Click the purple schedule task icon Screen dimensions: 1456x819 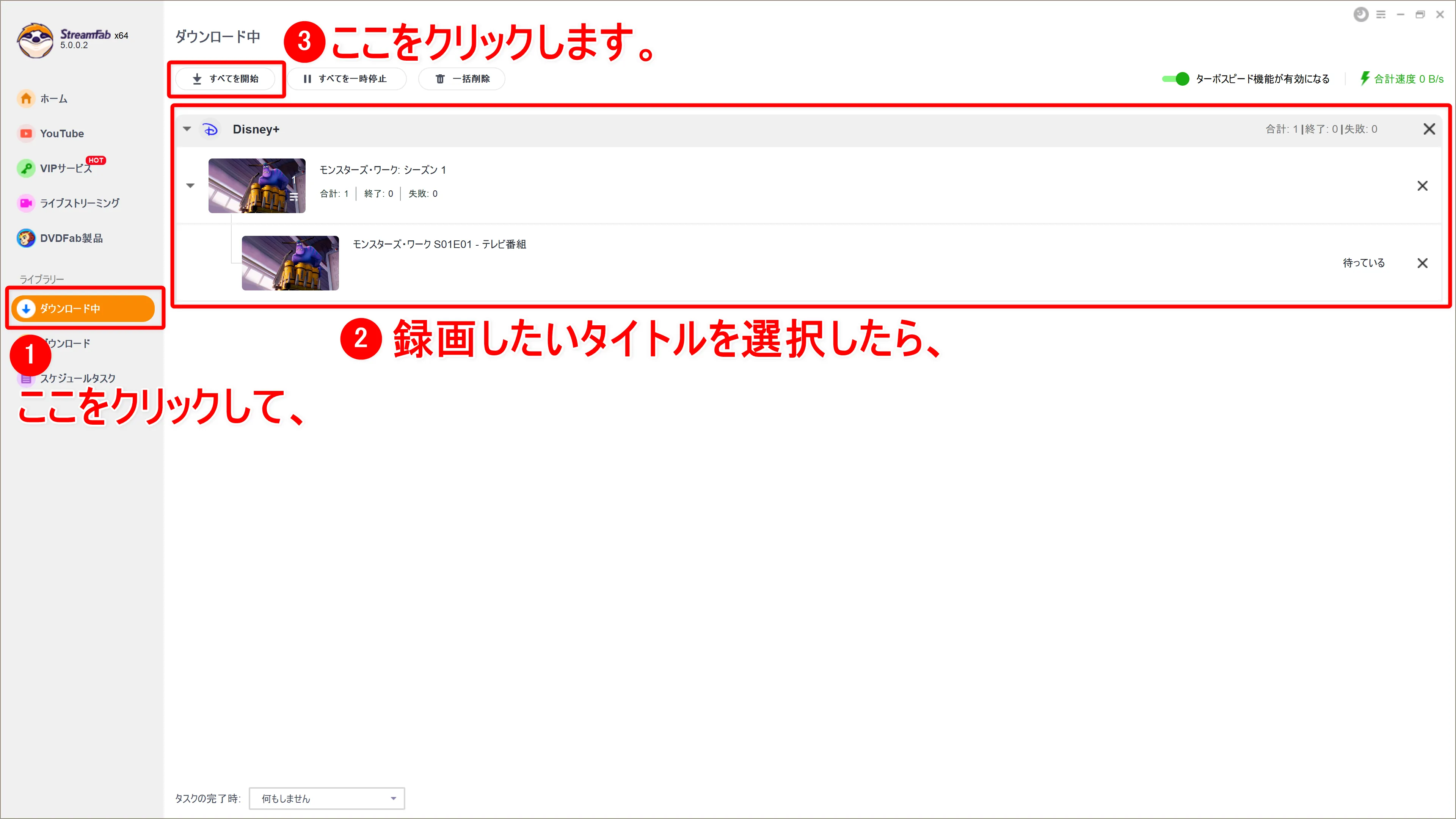pos(26,379)
